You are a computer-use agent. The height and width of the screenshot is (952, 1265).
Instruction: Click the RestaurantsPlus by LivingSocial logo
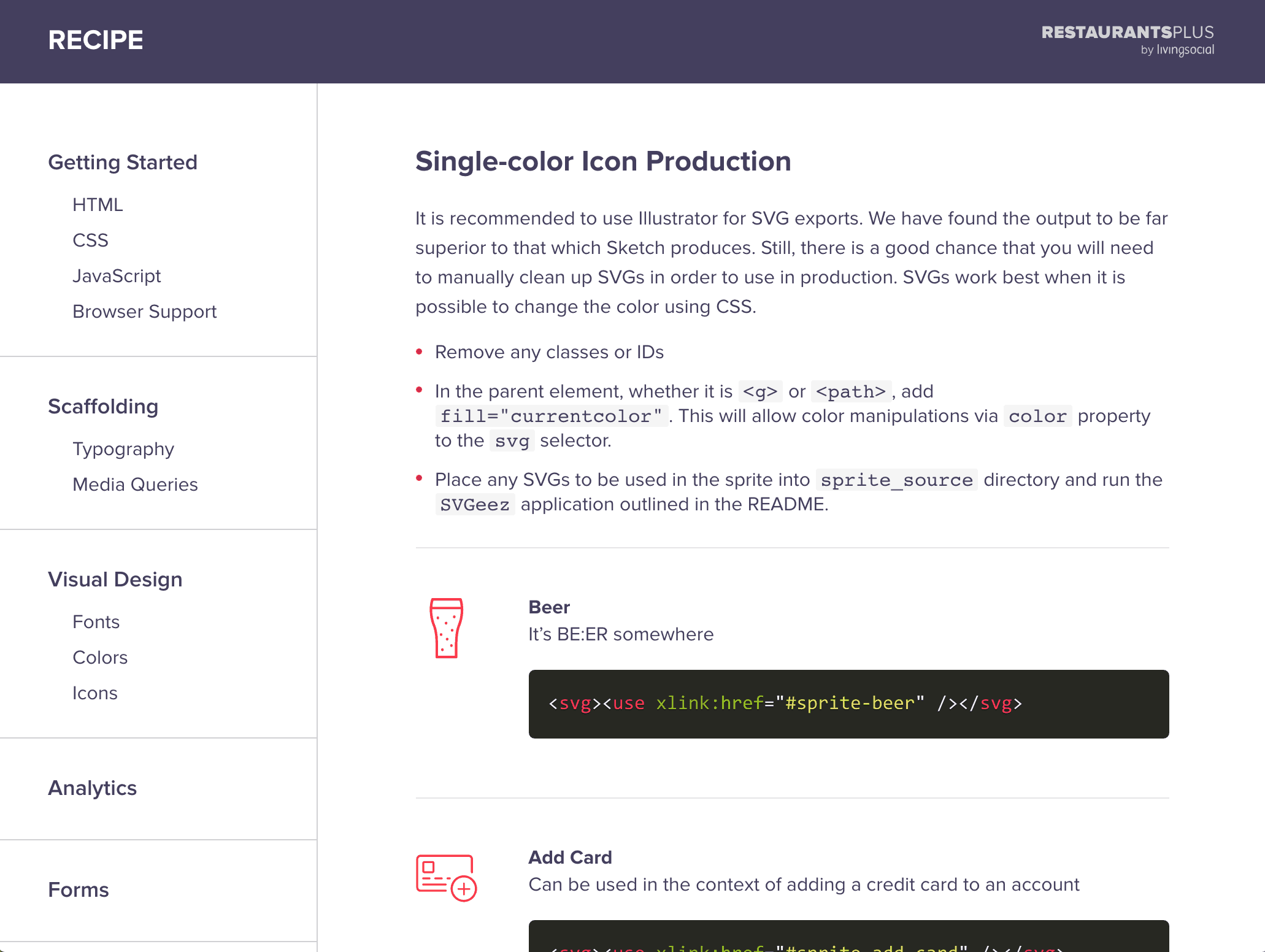click(1128, 41)
